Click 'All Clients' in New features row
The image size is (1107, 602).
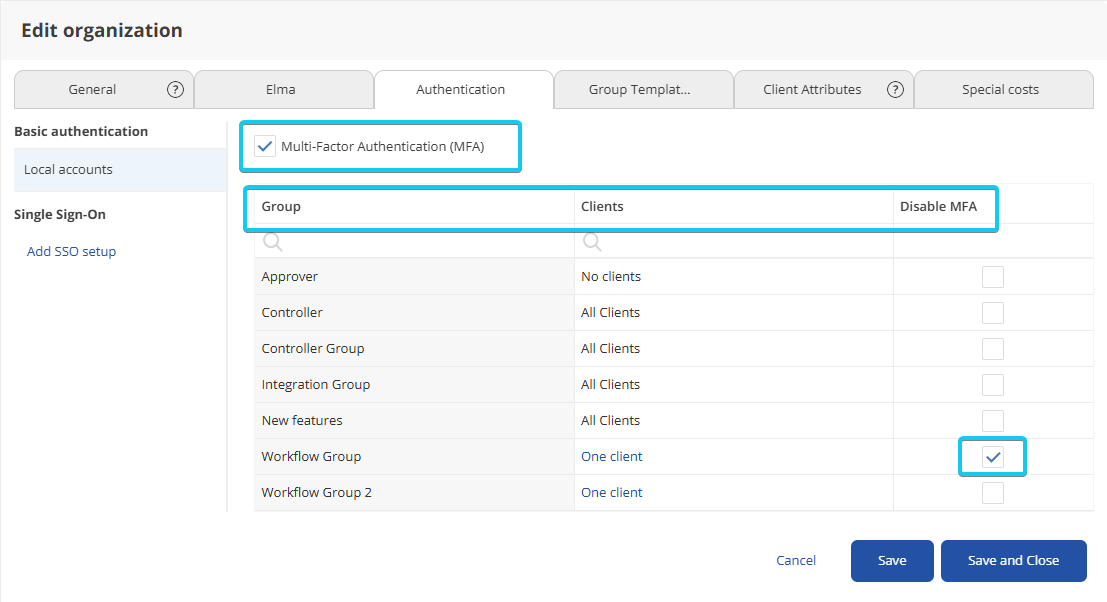coord(611,421)
